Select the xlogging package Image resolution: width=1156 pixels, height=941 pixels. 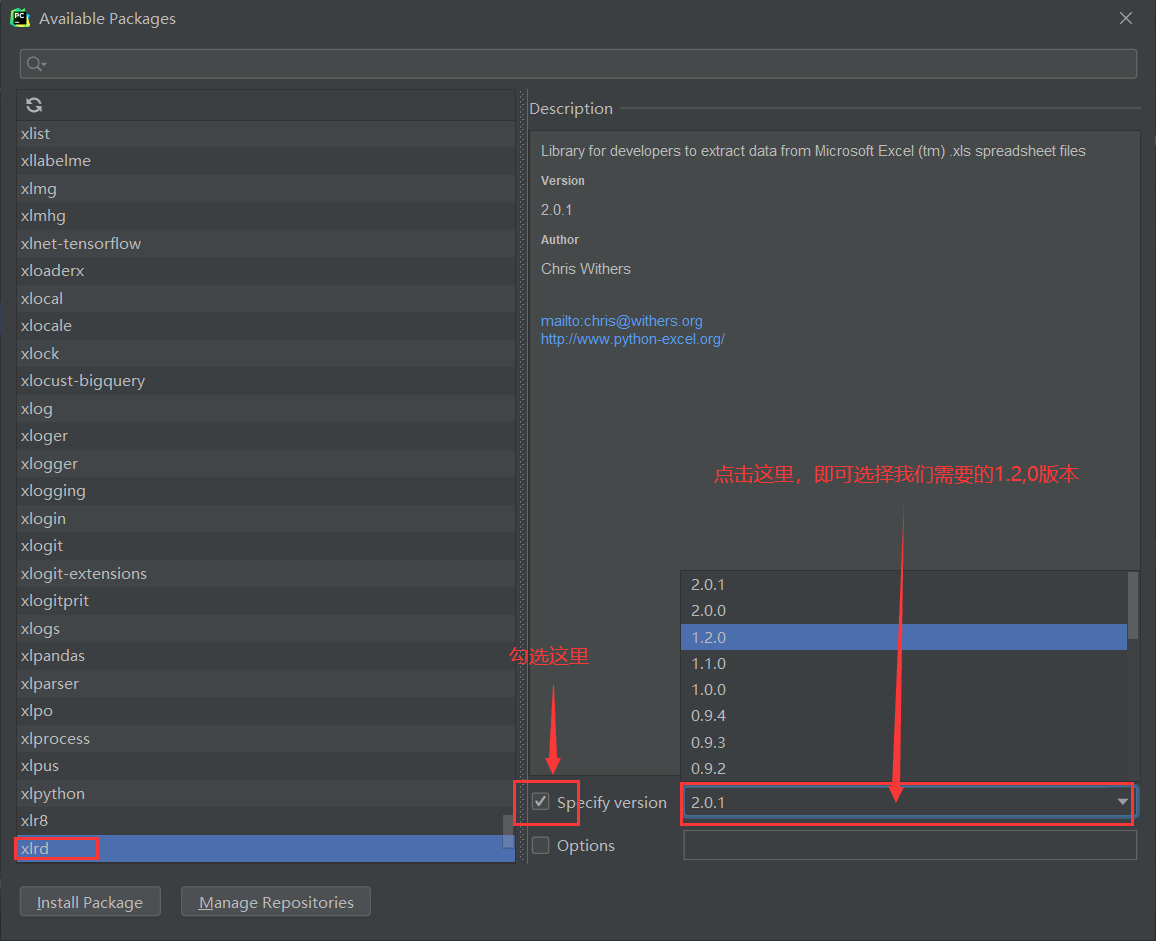click(x=265, y=491)
